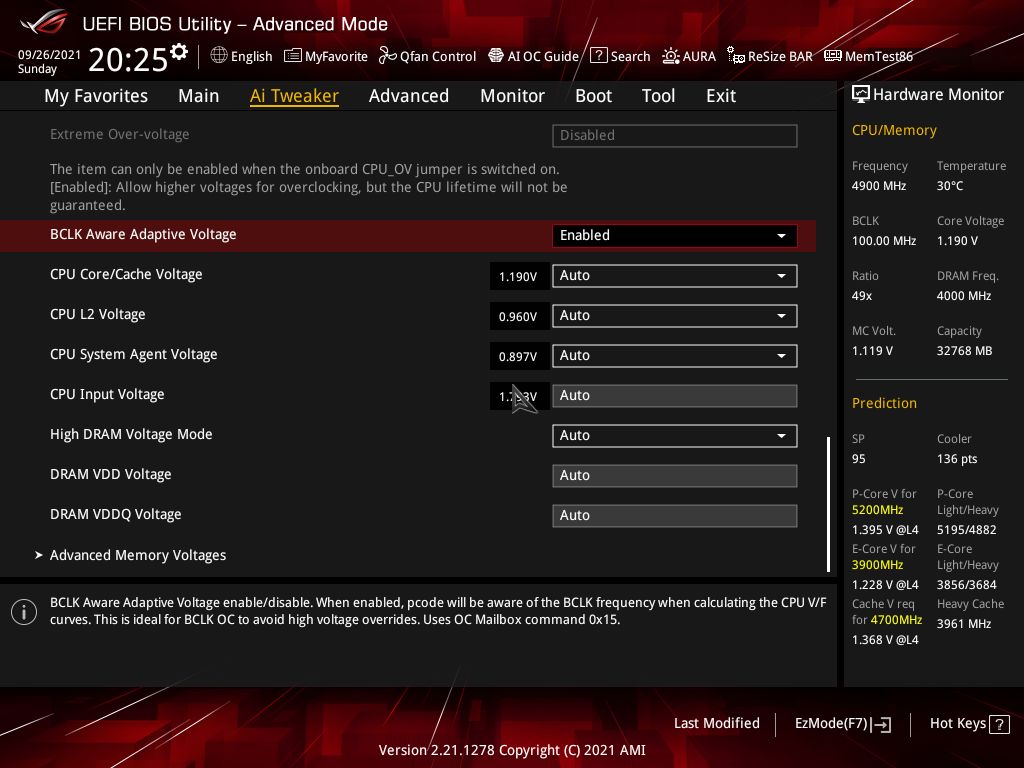The height and width of the screenshot is (768, 1024).
Task: Select the CPU L2 Voltage label
Action: 97,314
